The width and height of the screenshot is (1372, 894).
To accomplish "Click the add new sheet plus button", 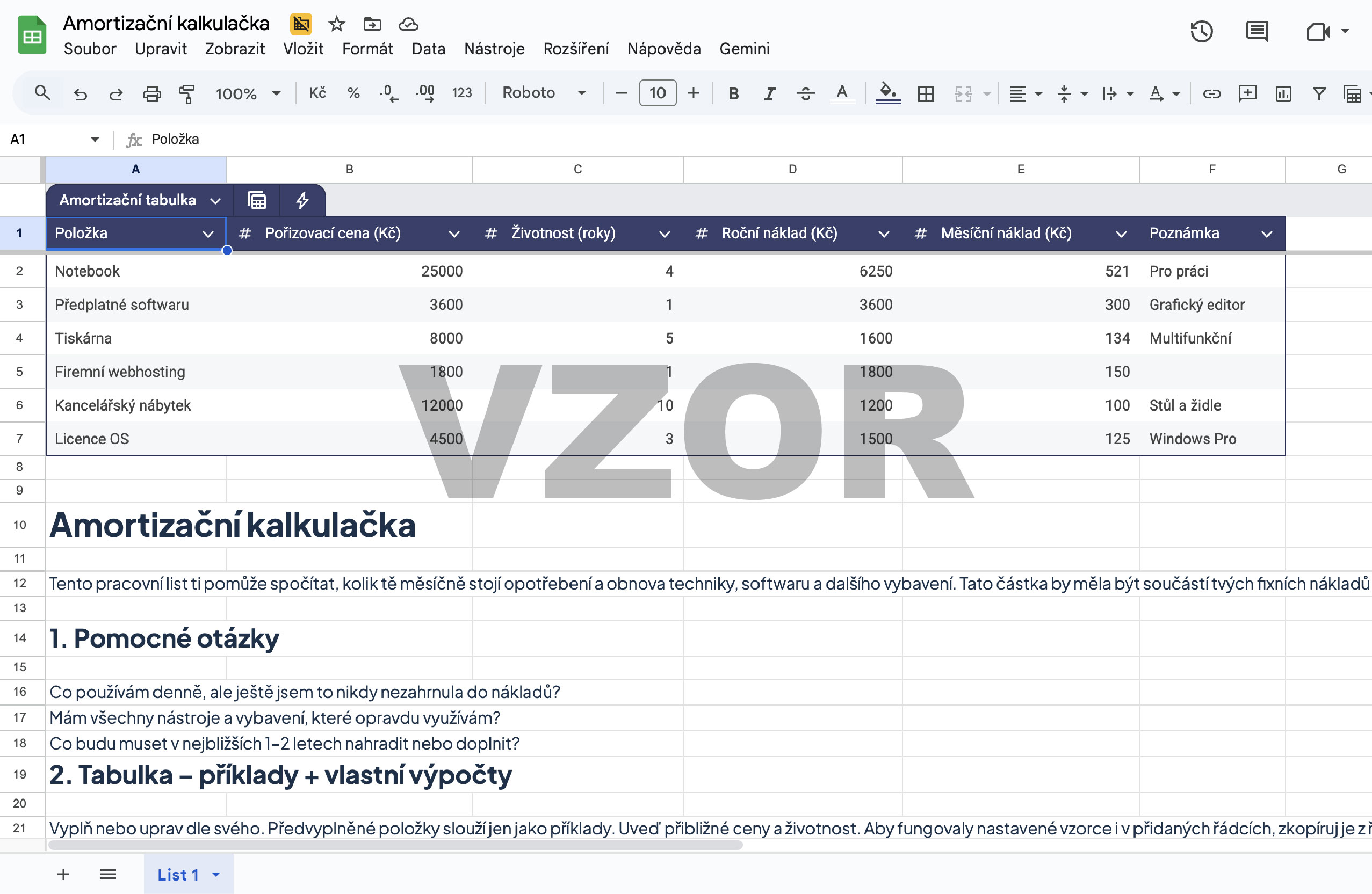I will click(x=63, y=875).
